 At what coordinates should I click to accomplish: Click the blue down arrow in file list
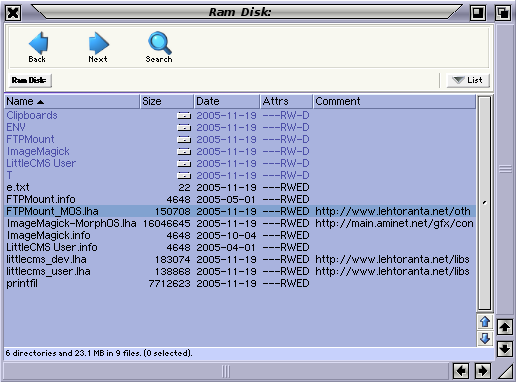(x=485, y=338)
